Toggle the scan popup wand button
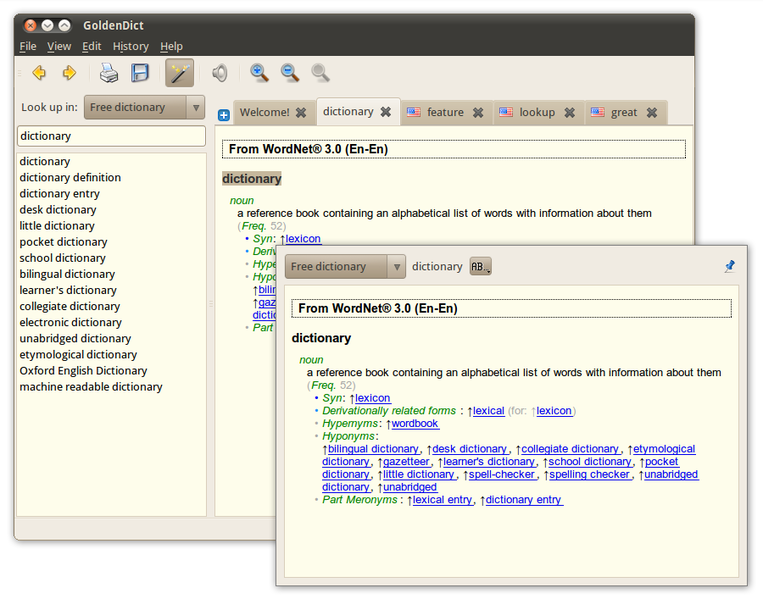This screenshot has height=599, width=763. (x=180, y=73)
